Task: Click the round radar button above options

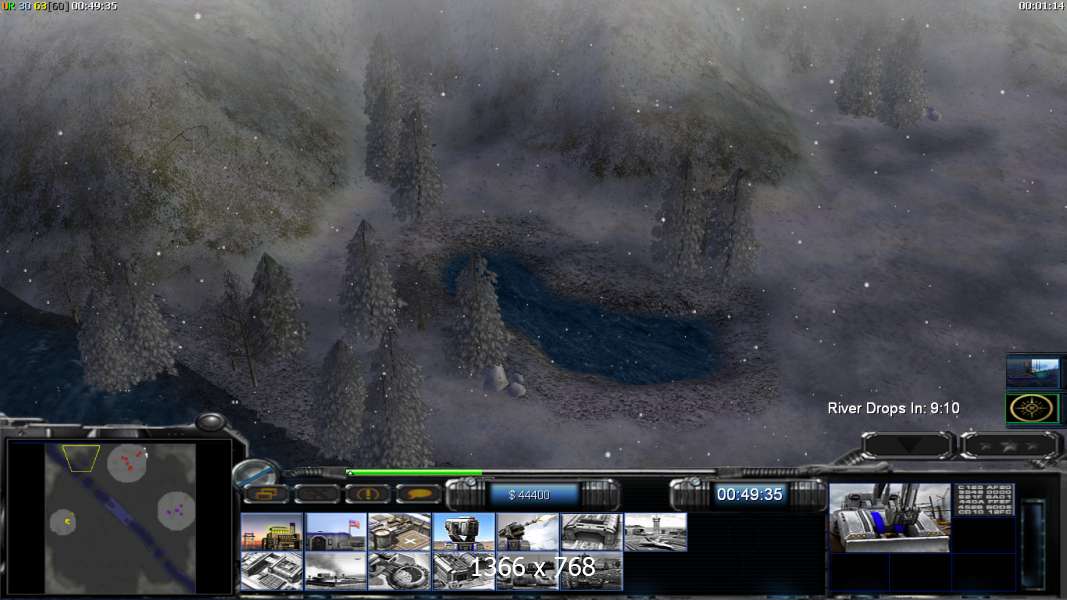Action: tap(255, 472)
